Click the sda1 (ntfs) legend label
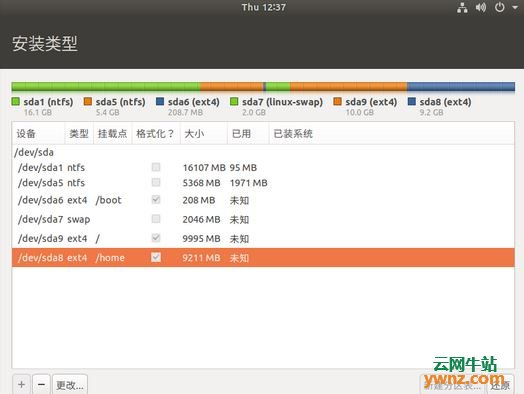 (48, 102)
